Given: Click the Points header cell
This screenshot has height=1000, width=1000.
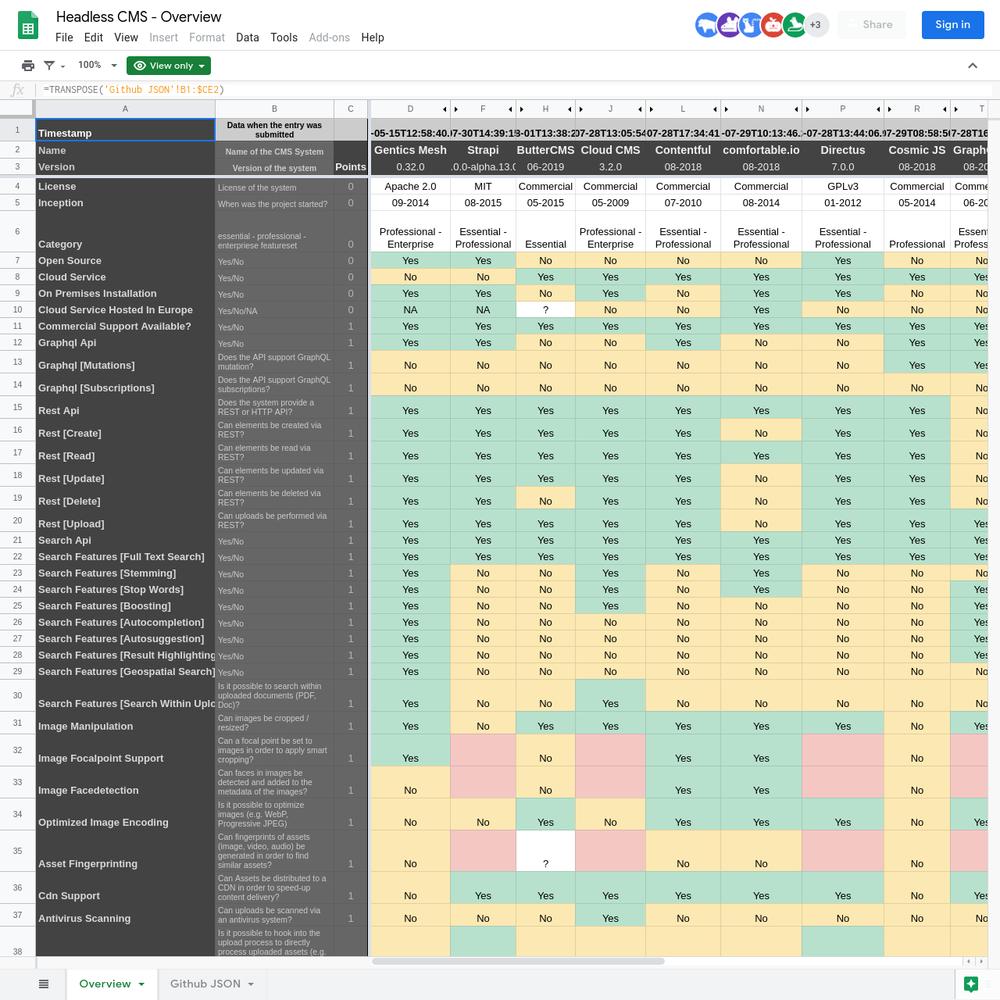Looking at the screenshot, I should coord(350,166).
